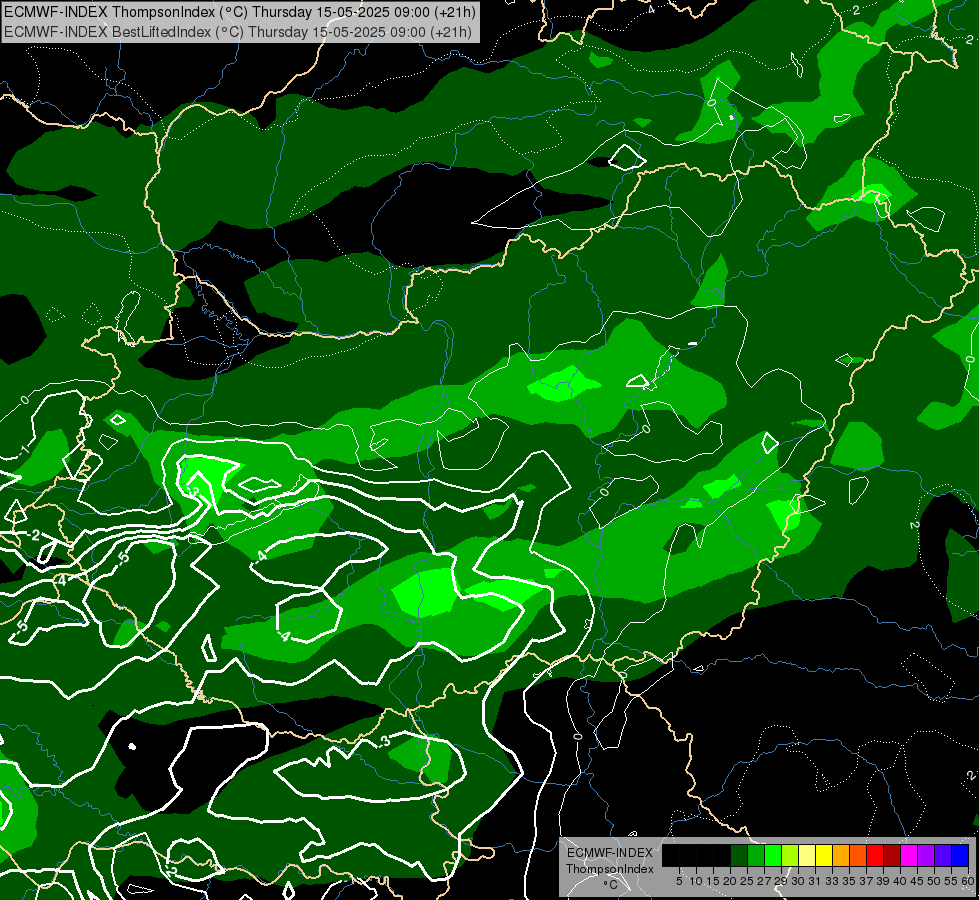Image resolution: width=979 pixels, height=900 pixels.
Task: Select the violet 50–55 legend swatch
Action: (943, 855)
